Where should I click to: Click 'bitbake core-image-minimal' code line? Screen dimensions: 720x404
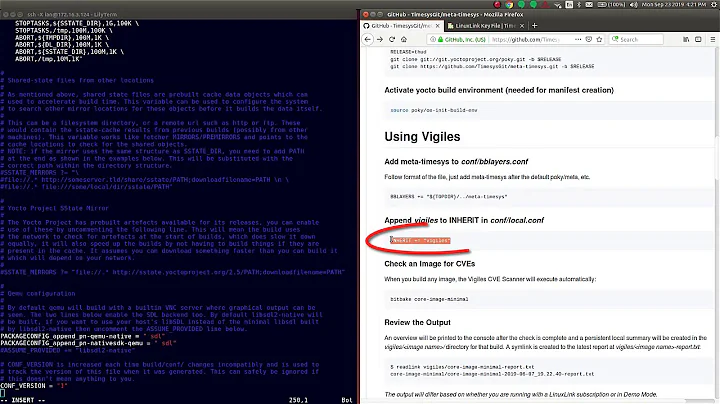click(x=429, y=299)
